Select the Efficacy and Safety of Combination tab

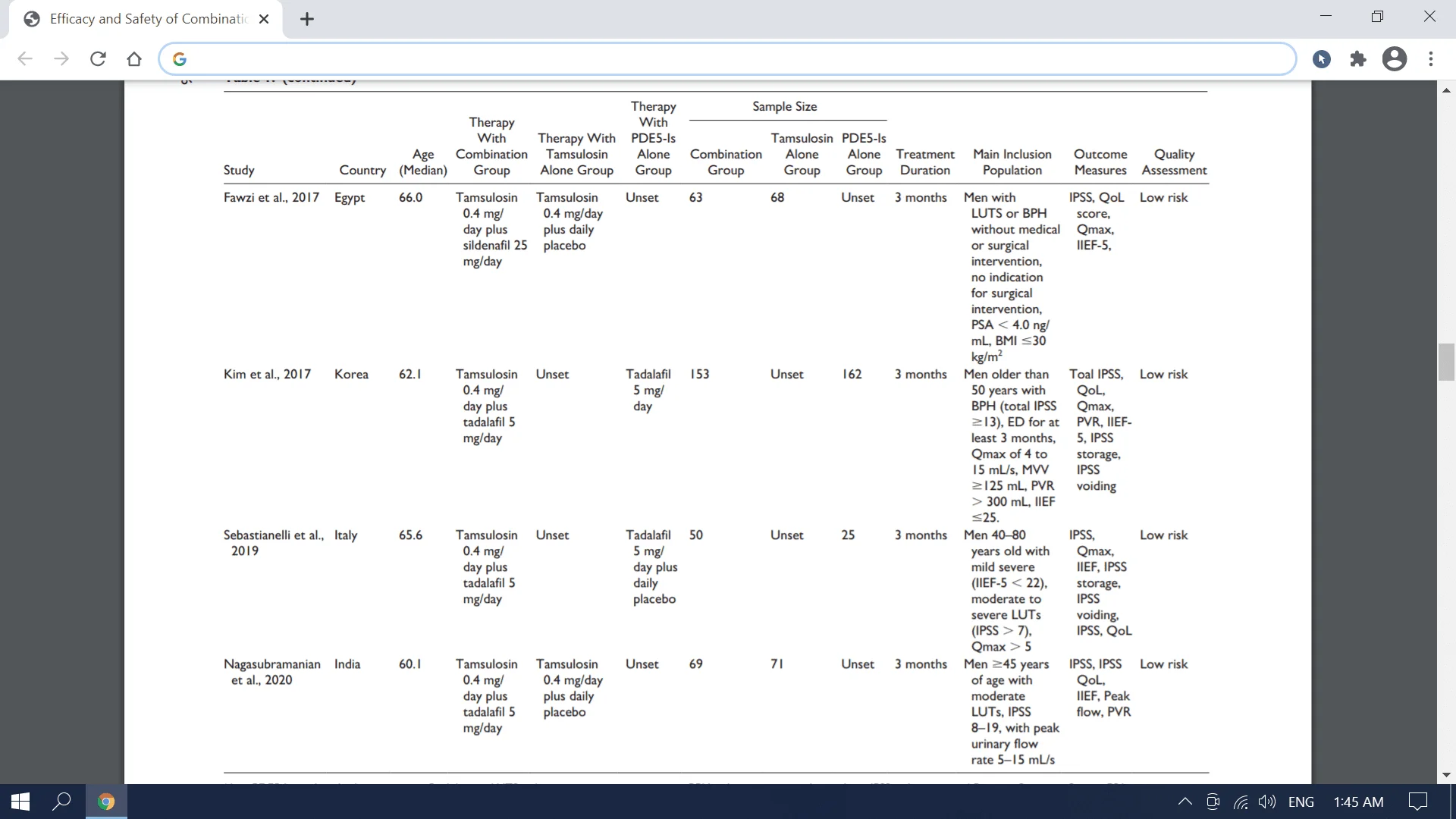146,19
